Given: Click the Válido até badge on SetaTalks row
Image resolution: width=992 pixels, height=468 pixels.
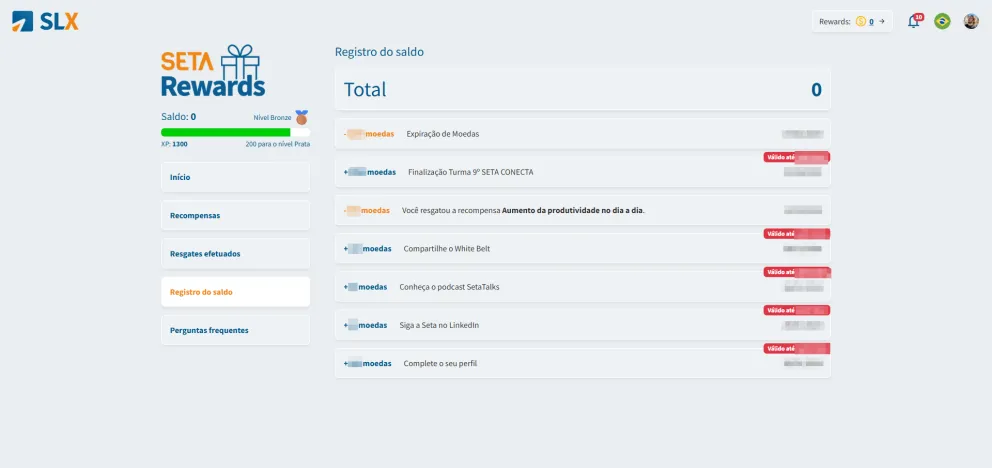Looking at the screenshot, I should (x=797, y=272).
